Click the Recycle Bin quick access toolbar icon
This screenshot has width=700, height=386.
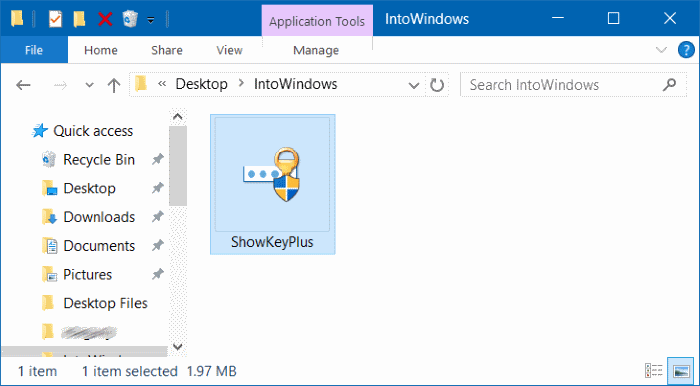tap(130, 19)
